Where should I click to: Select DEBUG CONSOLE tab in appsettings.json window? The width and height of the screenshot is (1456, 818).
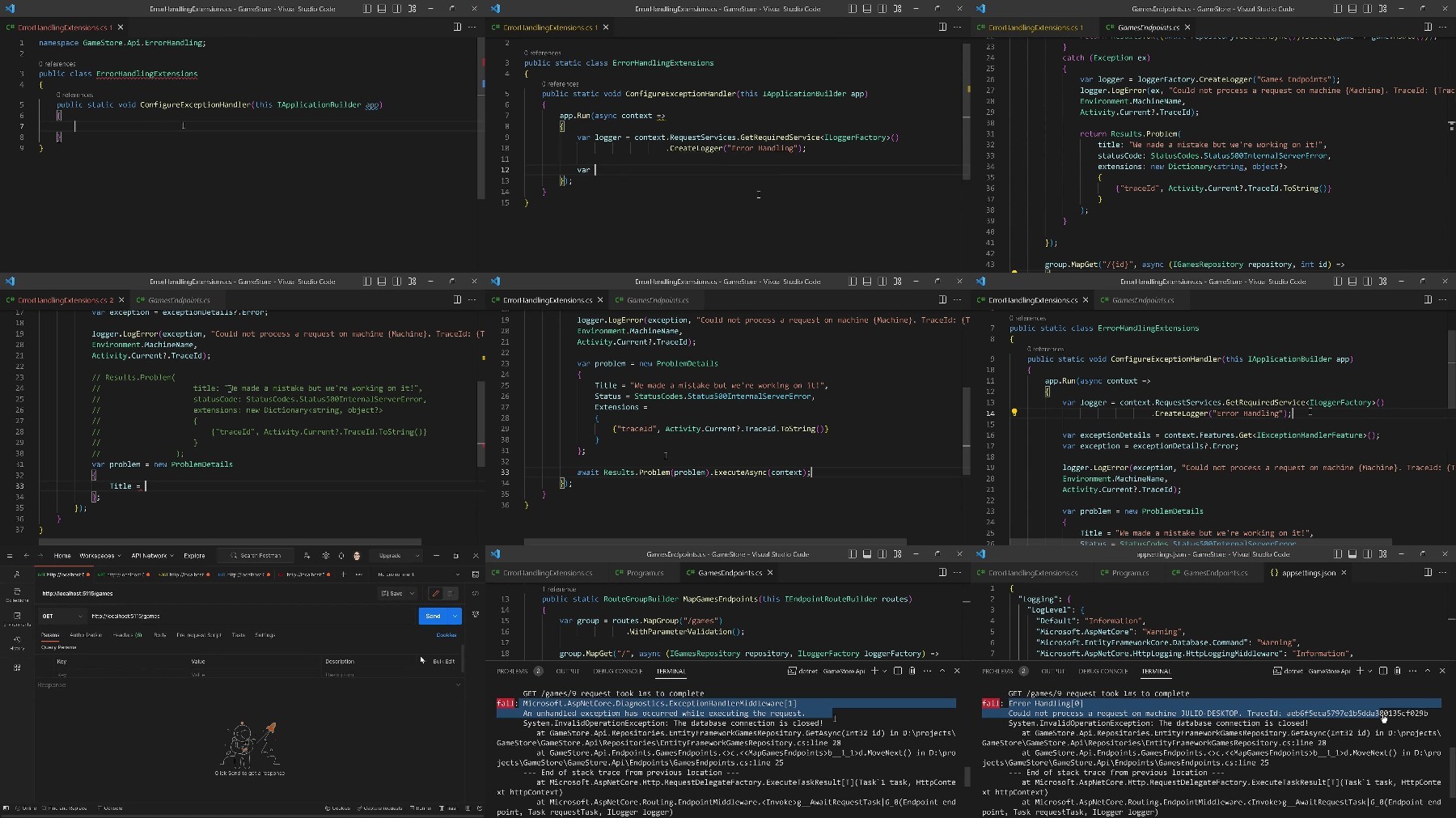point(1103,671)
